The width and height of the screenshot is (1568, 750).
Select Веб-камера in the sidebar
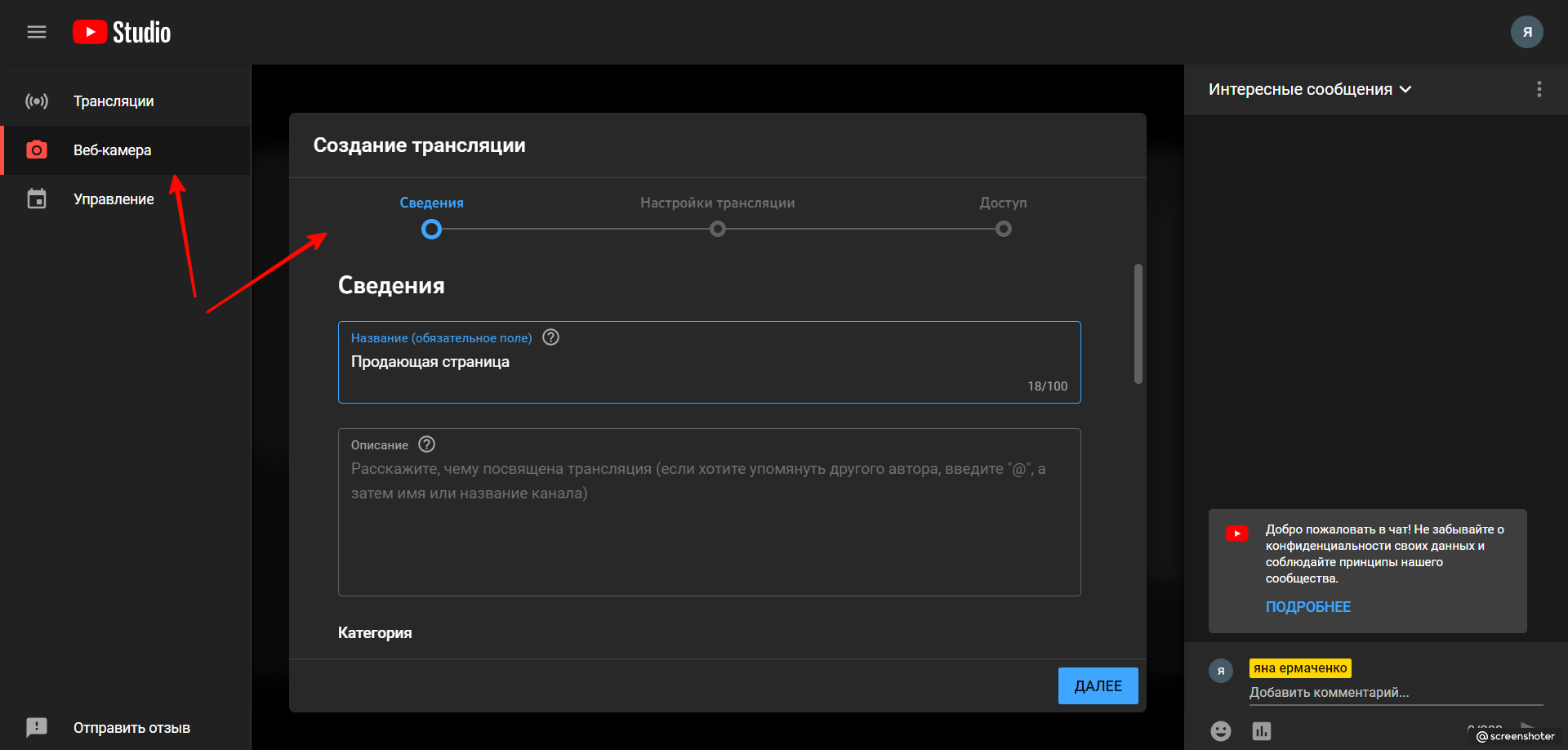(112, 150)
